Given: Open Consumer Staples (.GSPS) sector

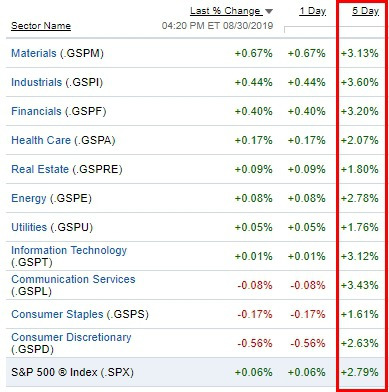Looking at the screenshot, I should pyautogui.click(x=80, y=314).
